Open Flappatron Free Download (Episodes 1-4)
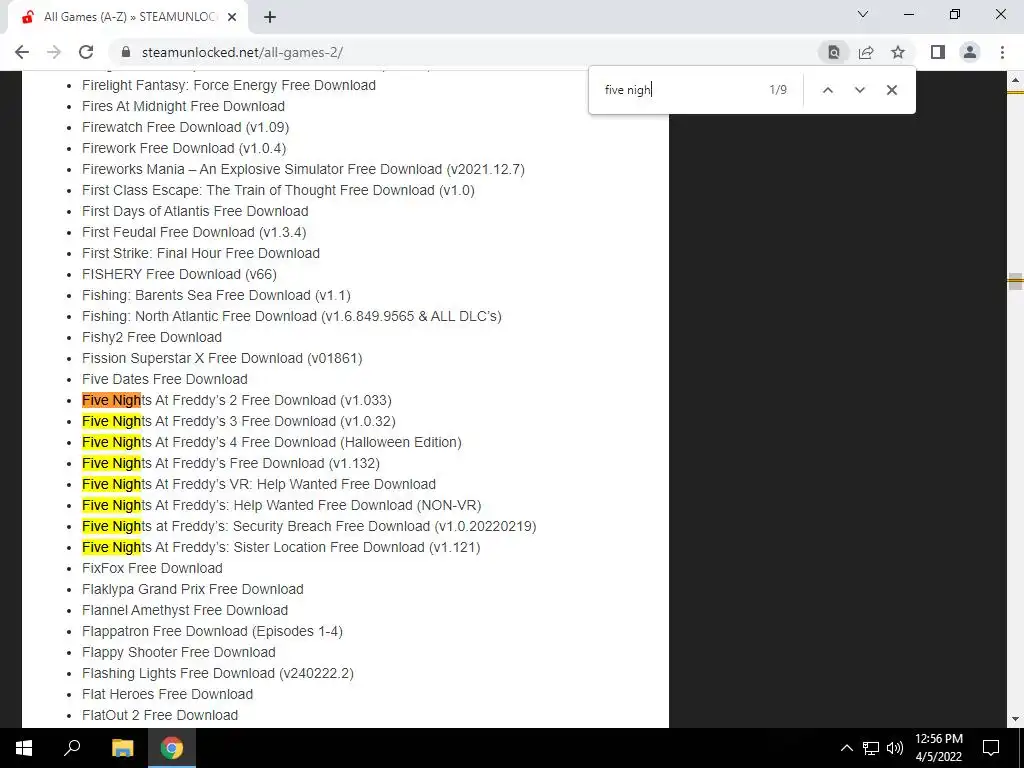This screenshot has width=1024, height=768. (x=212, y=631)
